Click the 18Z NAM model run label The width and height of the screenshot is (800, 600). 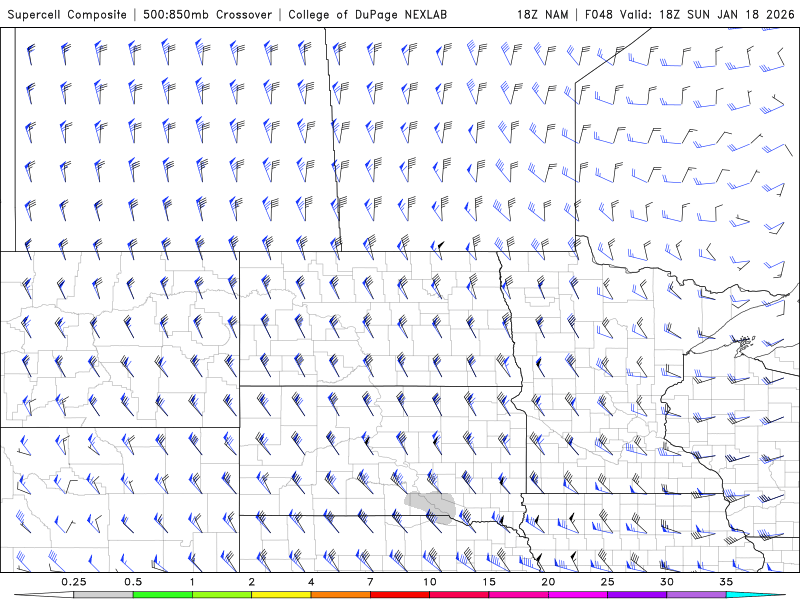(x=542, y=14)
